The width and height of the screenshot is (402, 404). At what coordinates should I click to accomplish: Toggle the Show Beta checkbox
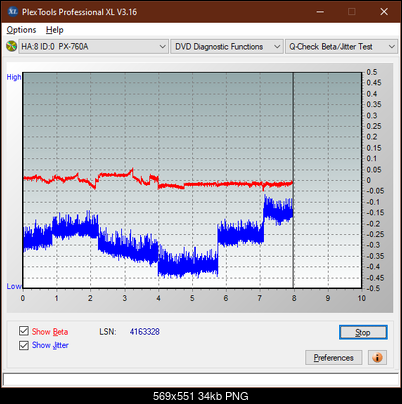coord(24,331)
